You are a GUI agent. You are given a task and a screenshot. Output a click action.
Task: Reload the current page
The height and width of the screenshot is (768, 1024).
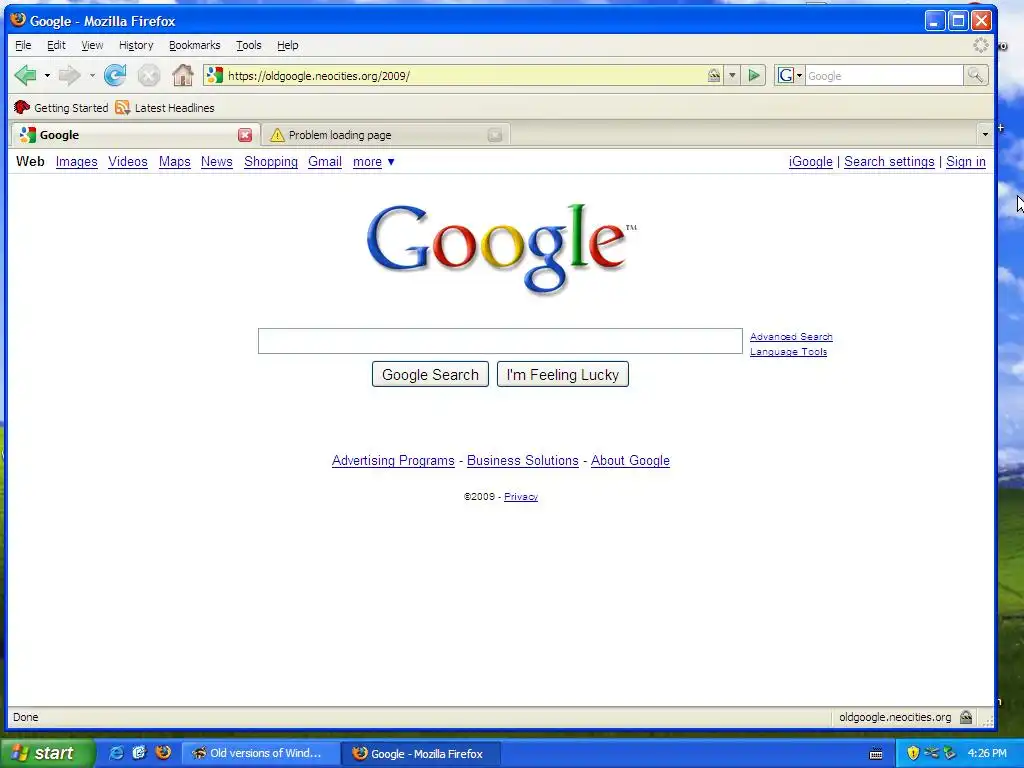click(x=116, y=76)
